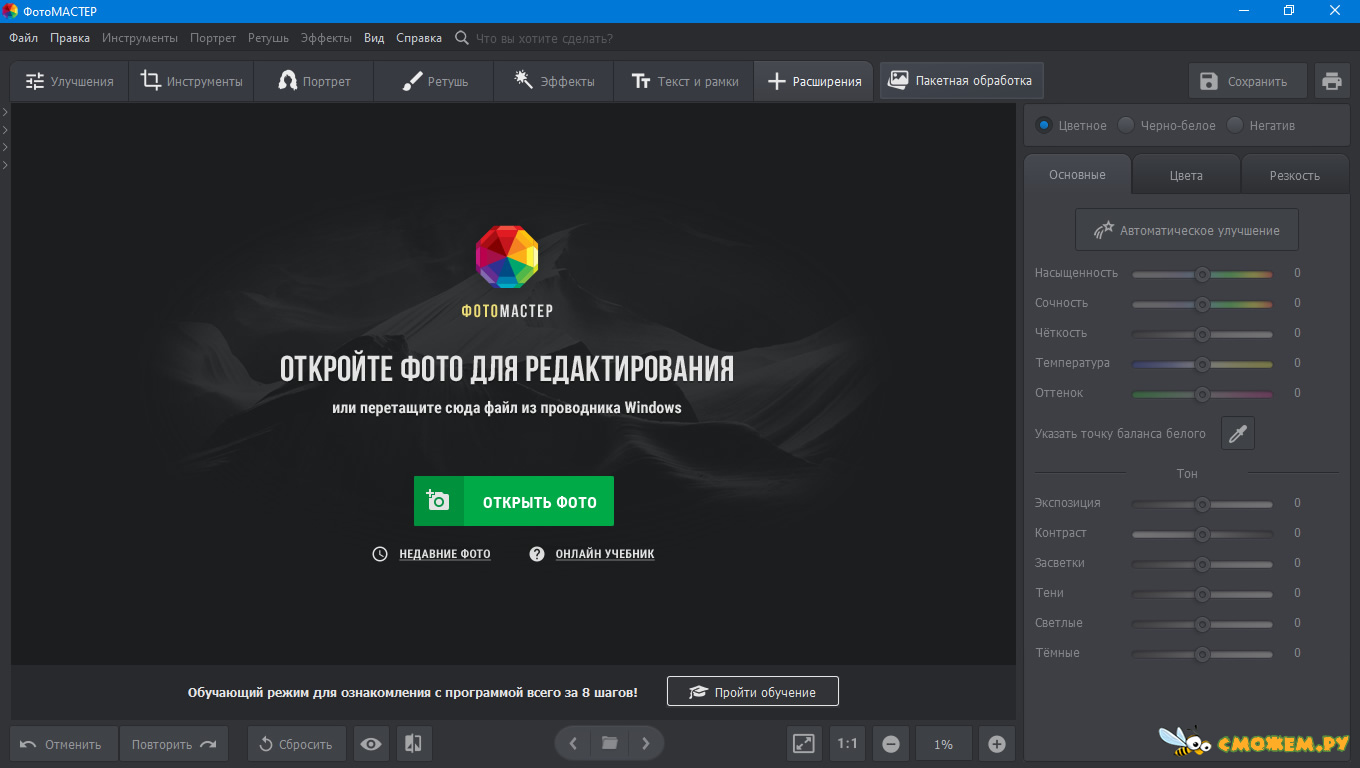Click Пройти обучение button
The image size is (1360, 768).
click(753, 692)
